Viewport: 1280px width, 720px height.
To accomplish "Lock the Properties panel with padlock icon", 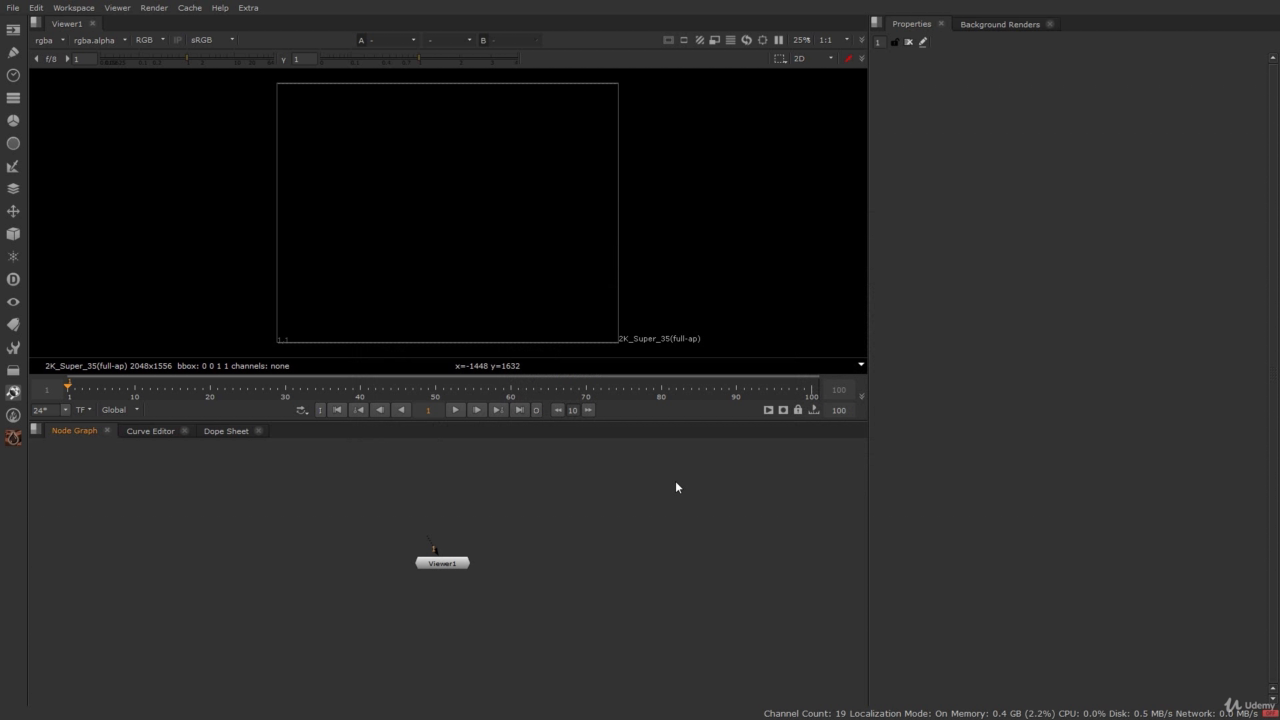I will (895, 42).
